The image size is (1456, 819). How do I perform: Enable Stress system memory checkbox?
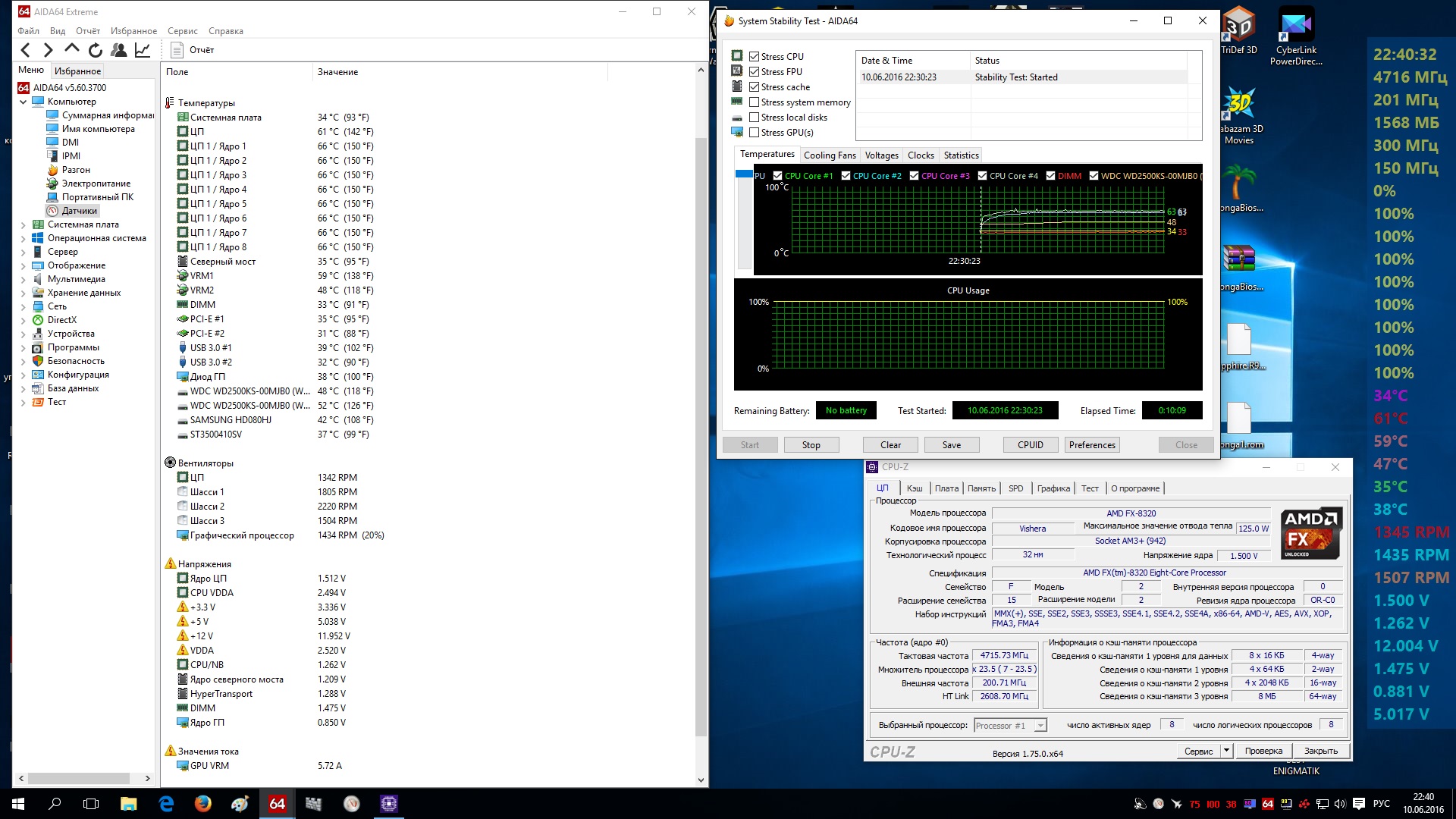[754, 102]
